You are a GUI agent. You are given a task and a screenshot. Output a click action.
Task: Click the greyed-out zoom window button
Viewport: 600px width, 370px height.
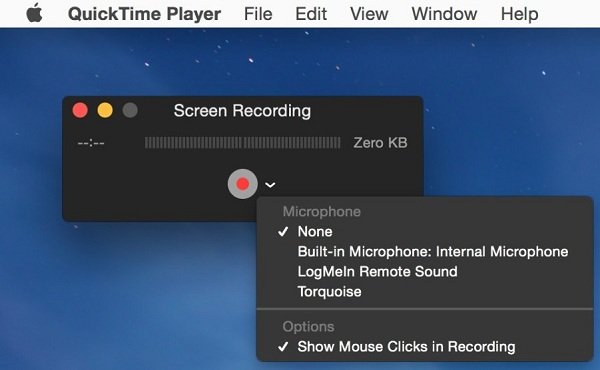pos(130,111)
